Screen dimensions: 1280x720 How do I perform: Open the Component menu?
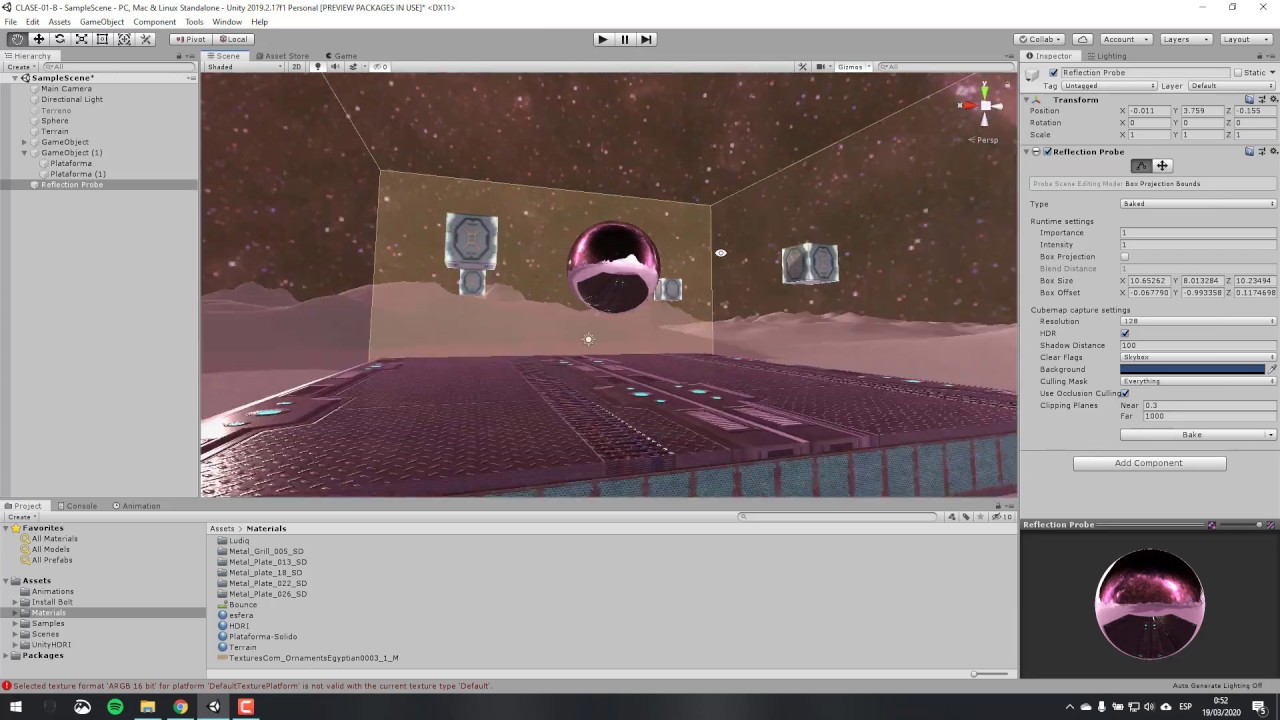tap(154, 21)
